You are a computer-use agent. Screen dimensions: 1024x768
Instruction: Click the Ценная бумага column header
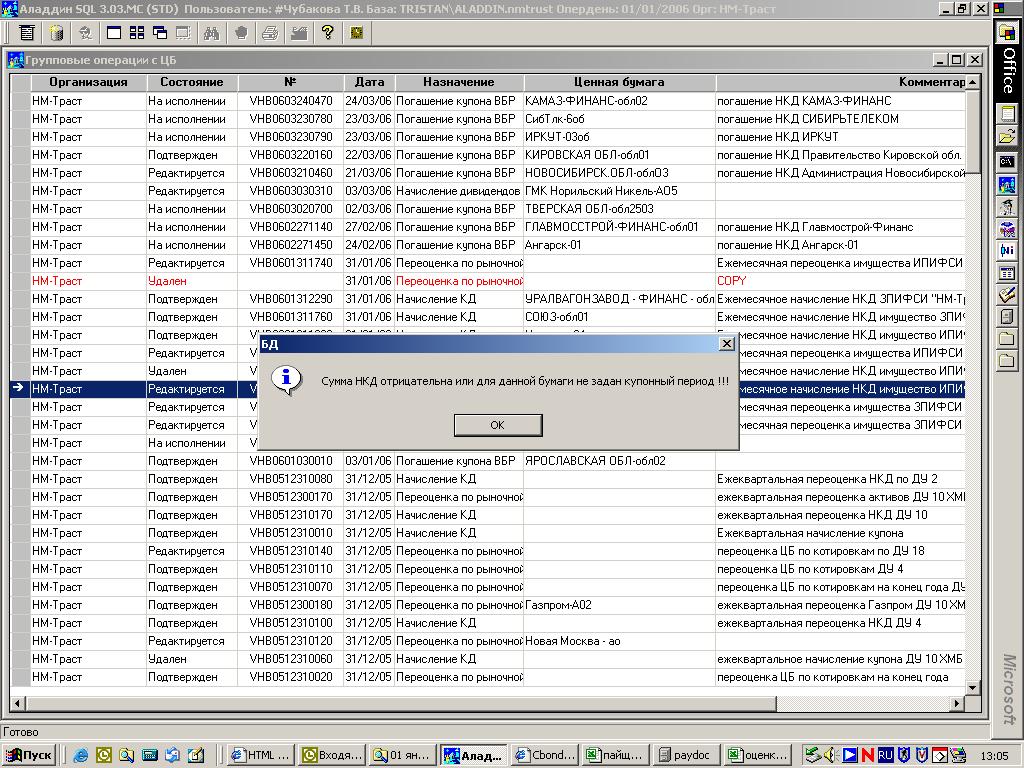click(x=619, y=82)
